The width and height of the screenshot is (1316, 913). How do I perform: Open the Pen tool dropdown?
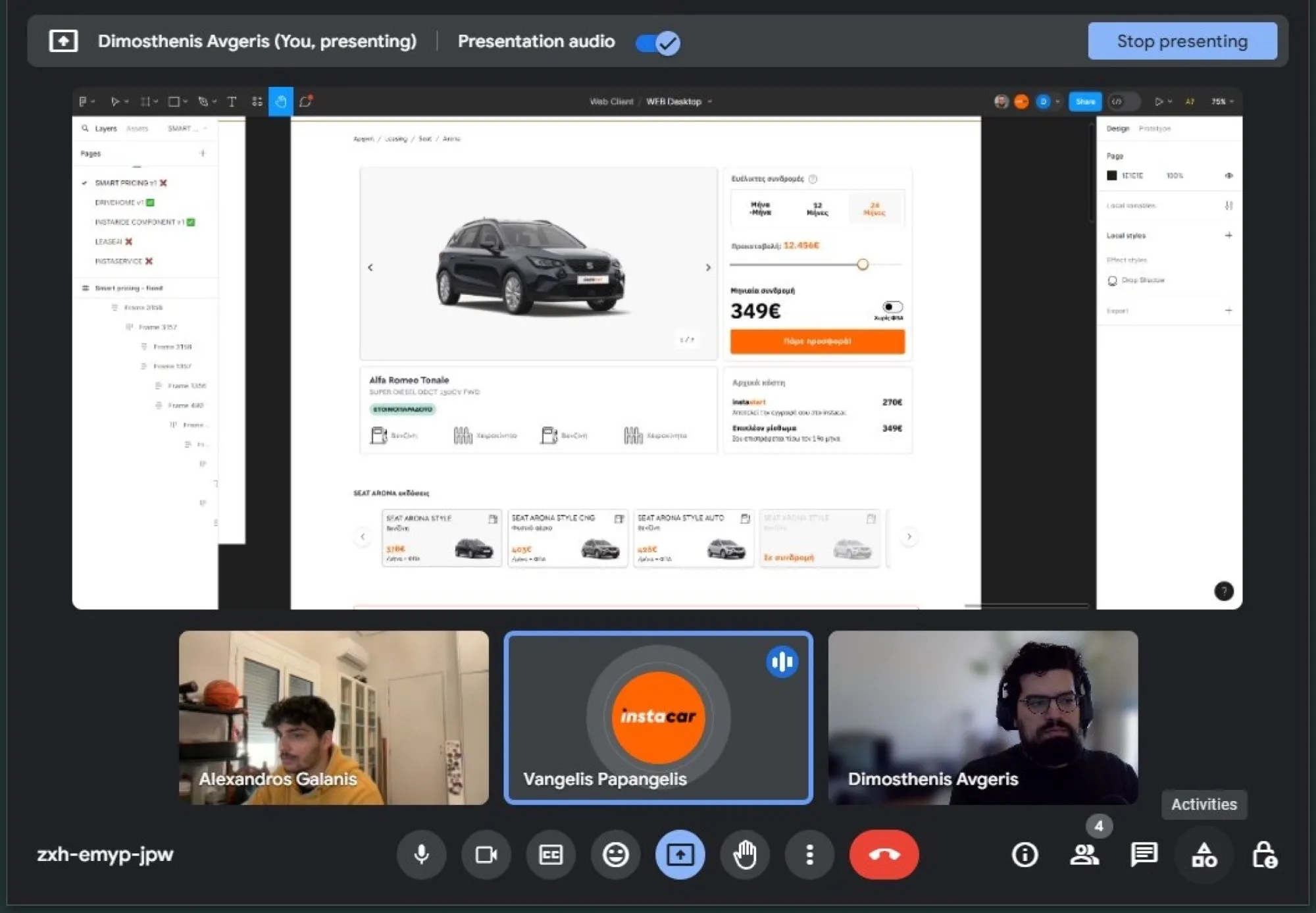point(215,101)
